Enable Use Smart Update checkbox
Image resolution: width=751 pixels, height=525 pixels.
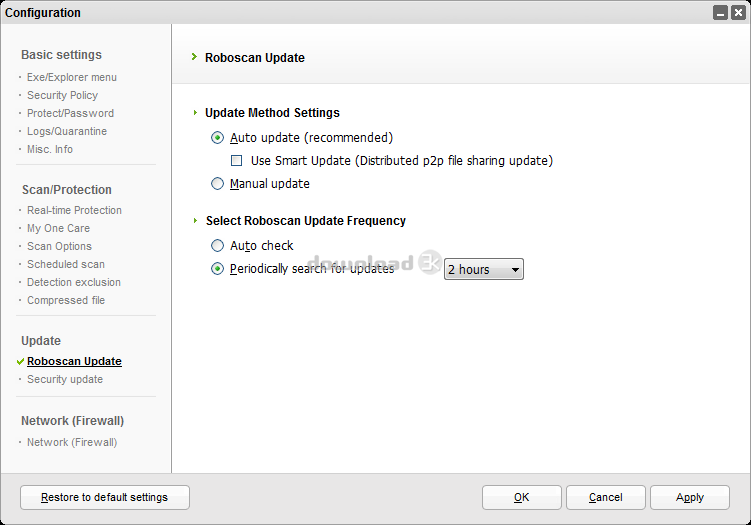tap(237, 160)
